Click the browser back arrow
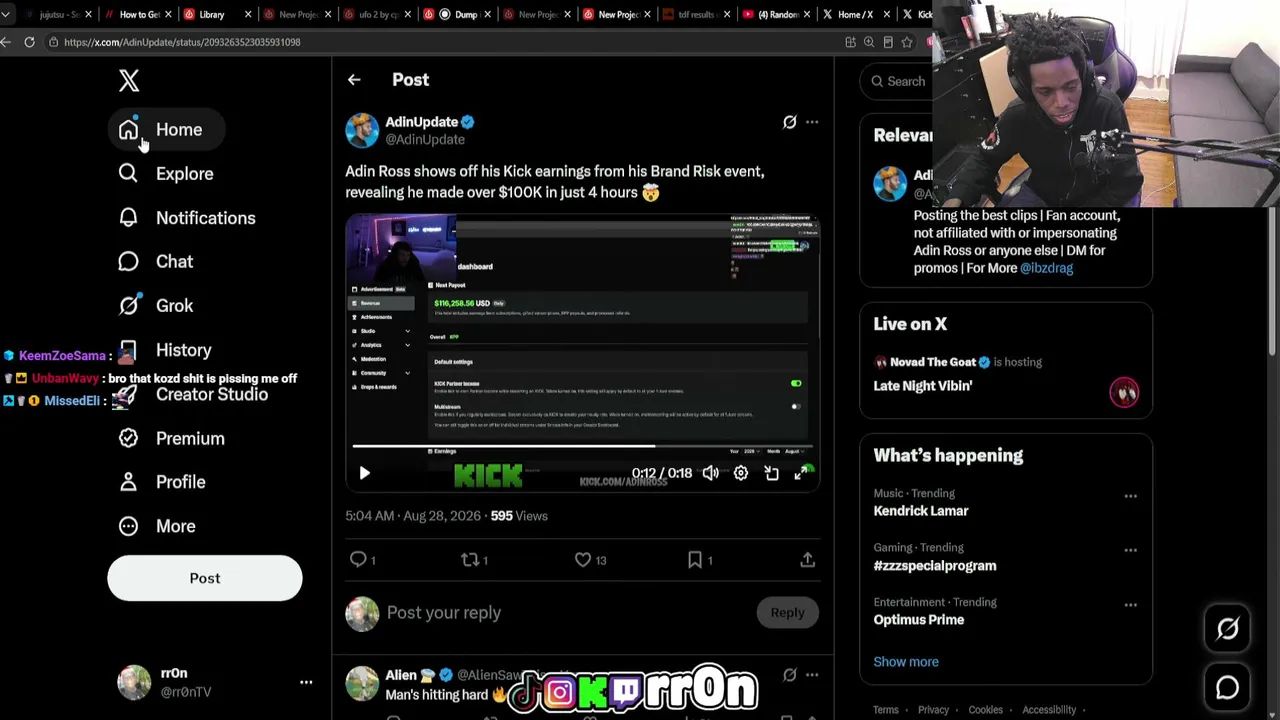Viewport: 1280px width, 720px height. point(6,42)
